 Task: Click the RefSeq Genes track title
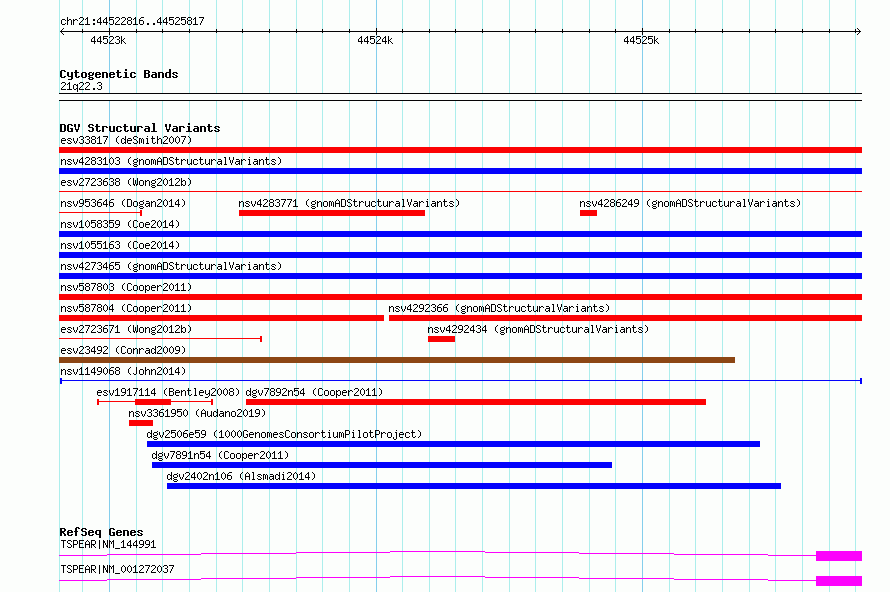(x=101, y=532)
